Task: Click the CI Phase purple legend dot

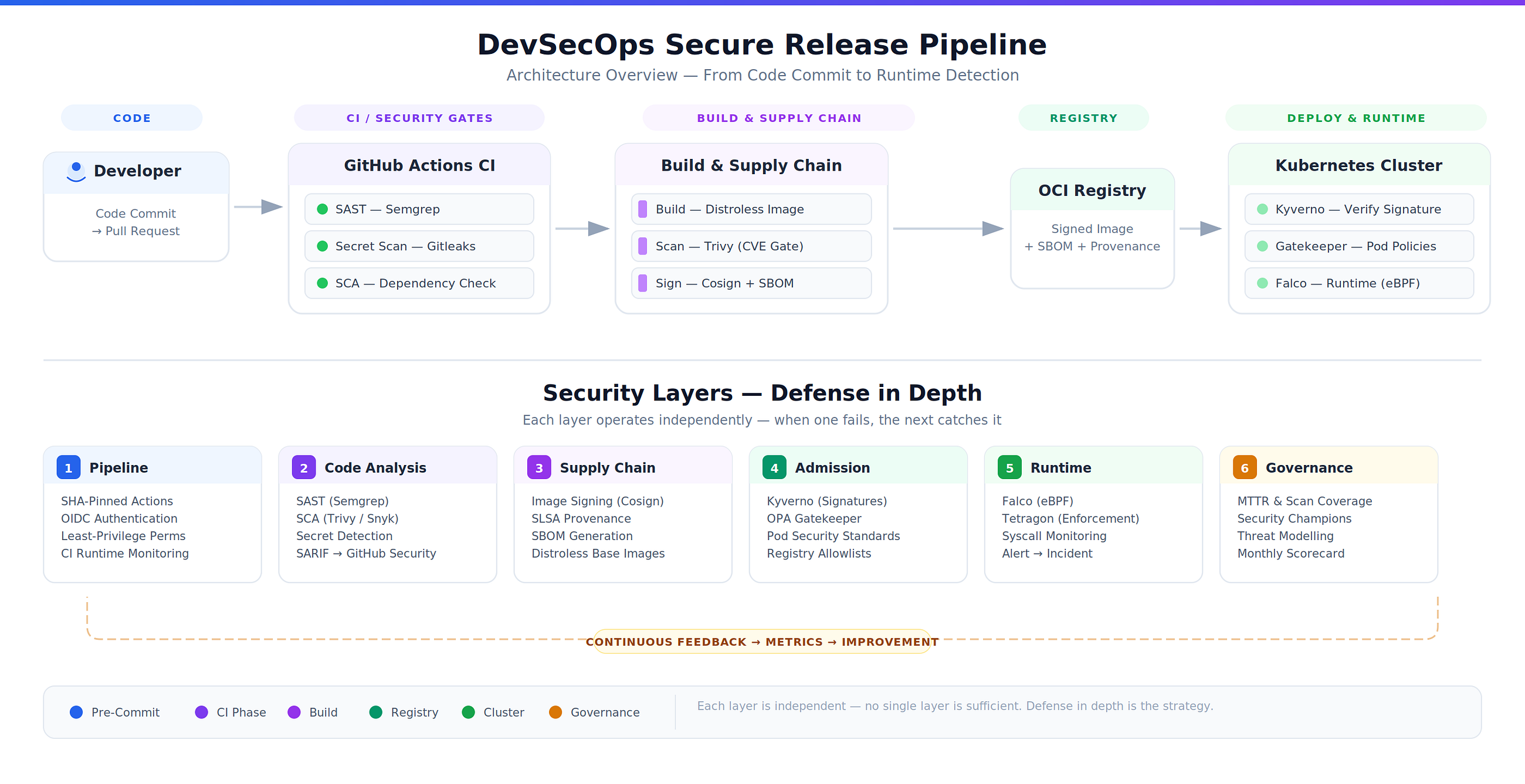Action: (x=201, y=712)
